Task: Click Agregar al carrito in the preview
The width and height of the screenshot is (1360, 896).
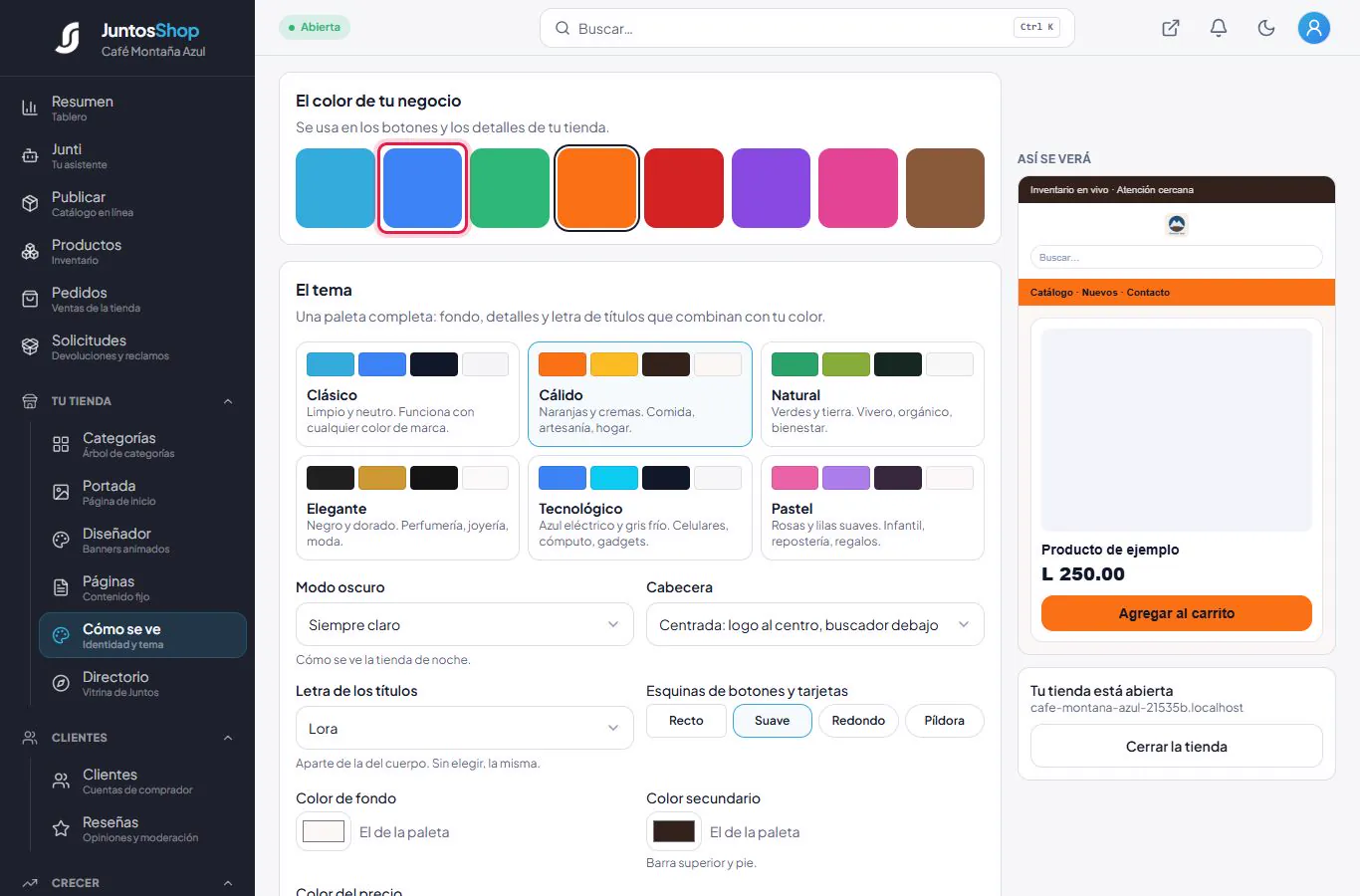Action: point(1177,613)
